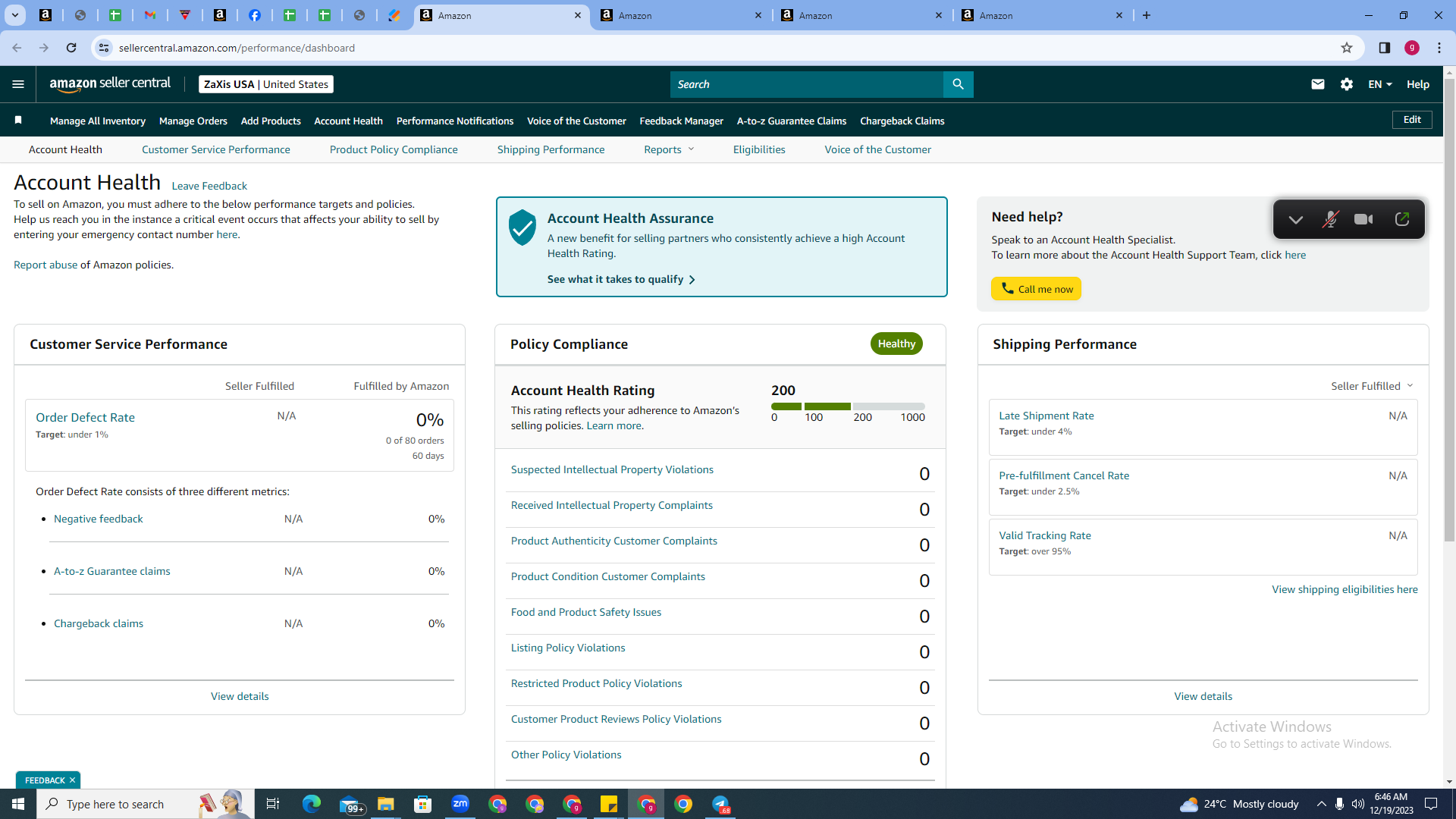Open the EN language dropdown
Screen dimensions: 1456x819
(x=1380, y=84)
